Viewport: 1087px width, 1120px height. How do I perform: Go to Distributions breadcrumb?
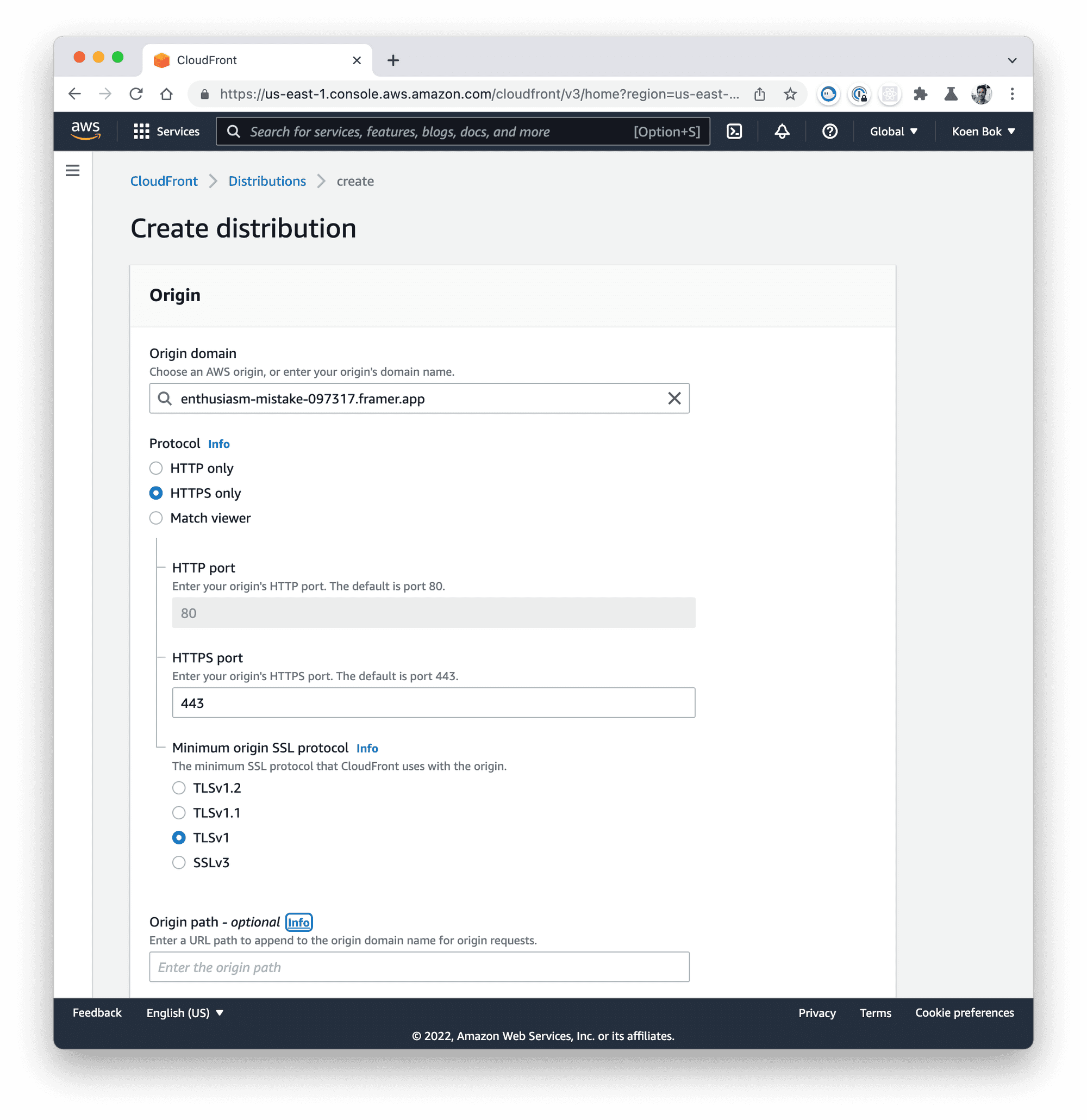point(267,181)
